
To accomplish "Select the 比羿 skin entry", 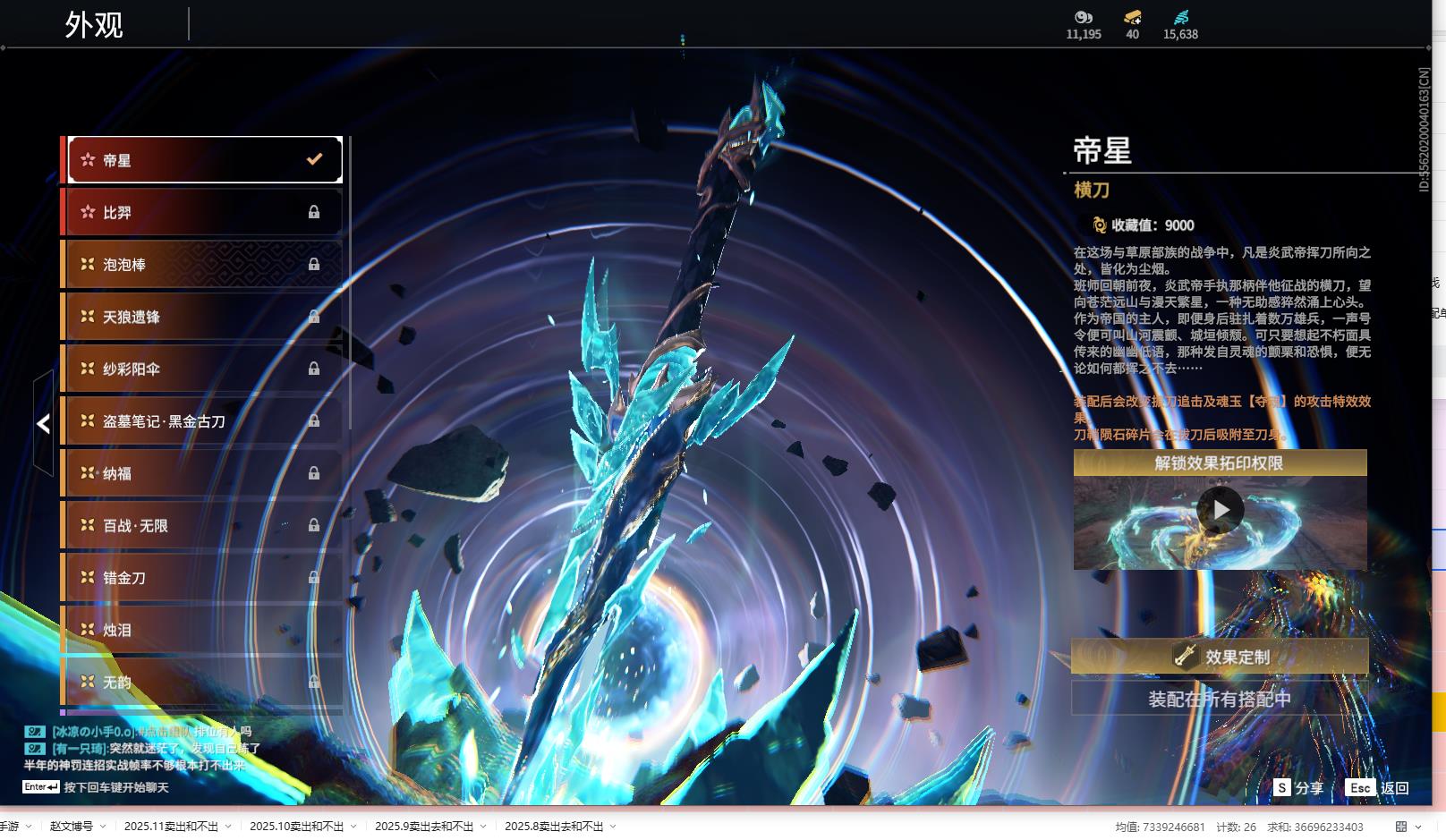I will (202, 212).
